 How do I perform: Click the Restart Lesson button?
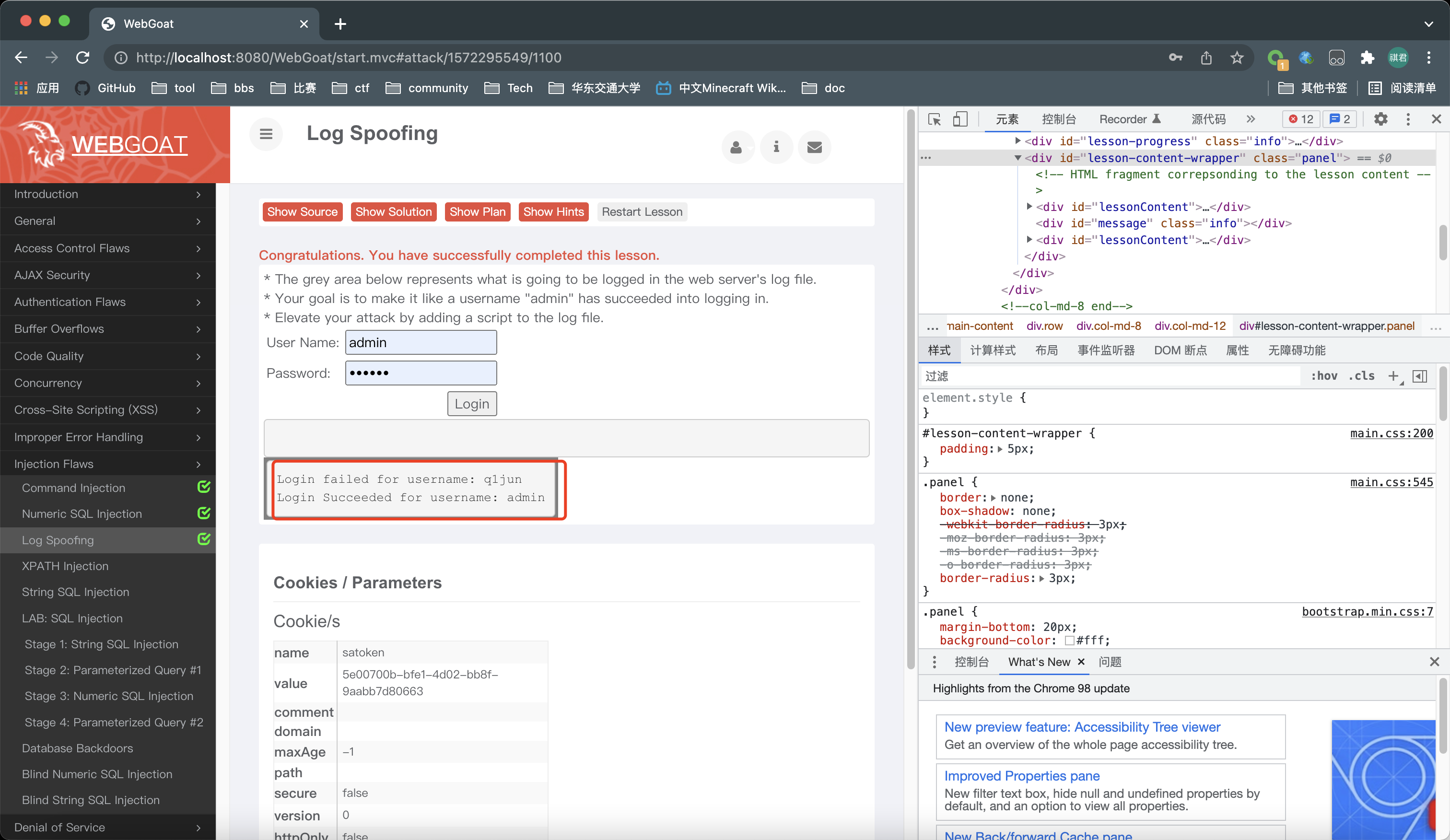pos(641,212)
